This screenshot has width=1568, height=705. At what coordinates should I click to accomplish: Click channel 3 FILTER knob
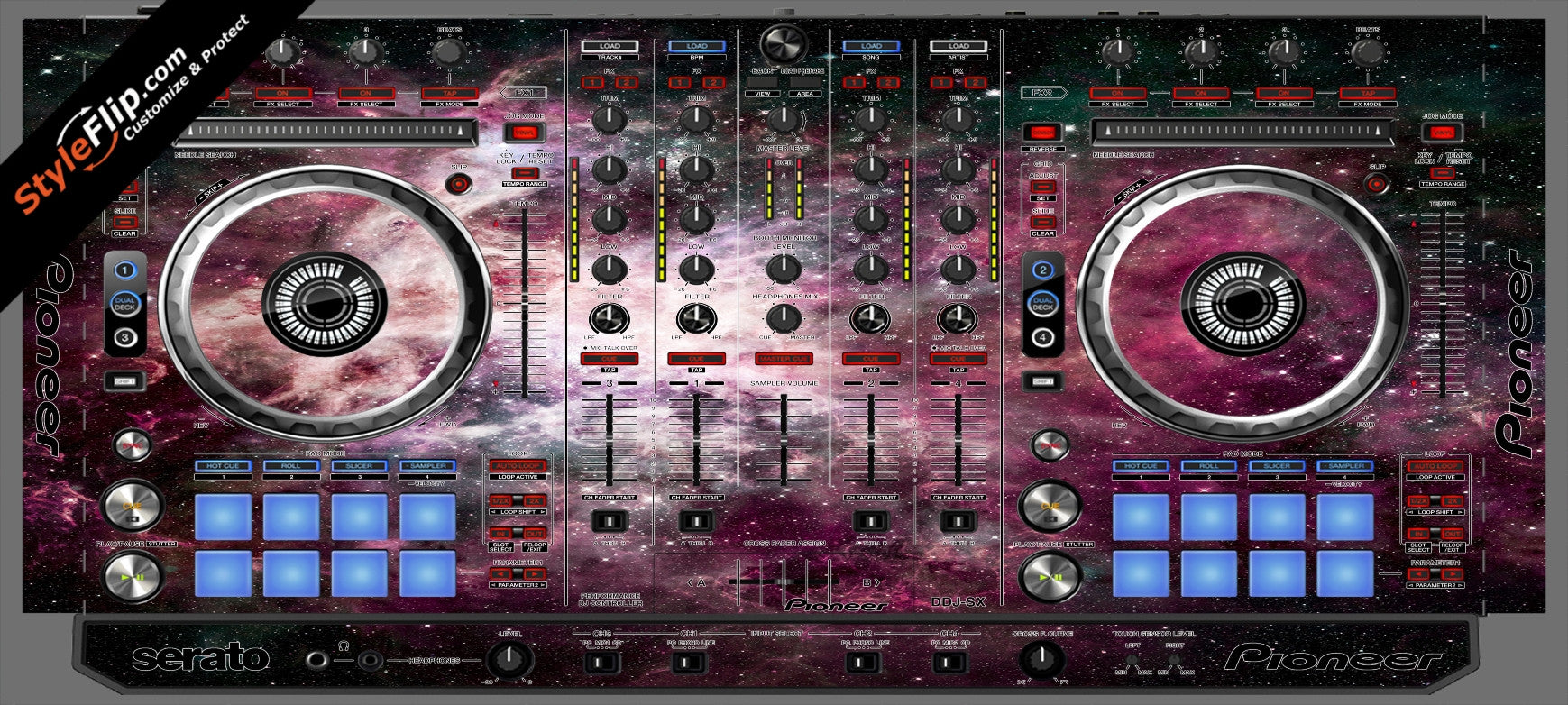click(610, 317)
